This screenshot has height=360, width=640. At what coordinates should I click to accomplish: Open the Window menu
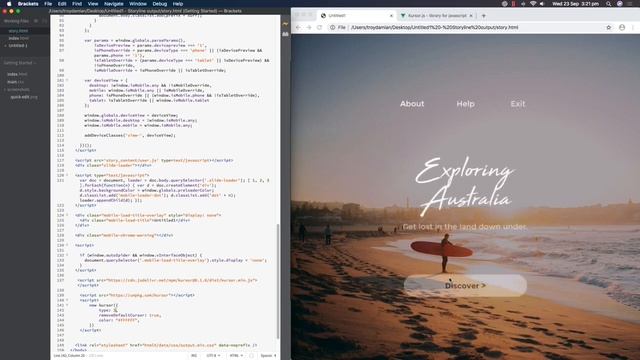[138, 4]
